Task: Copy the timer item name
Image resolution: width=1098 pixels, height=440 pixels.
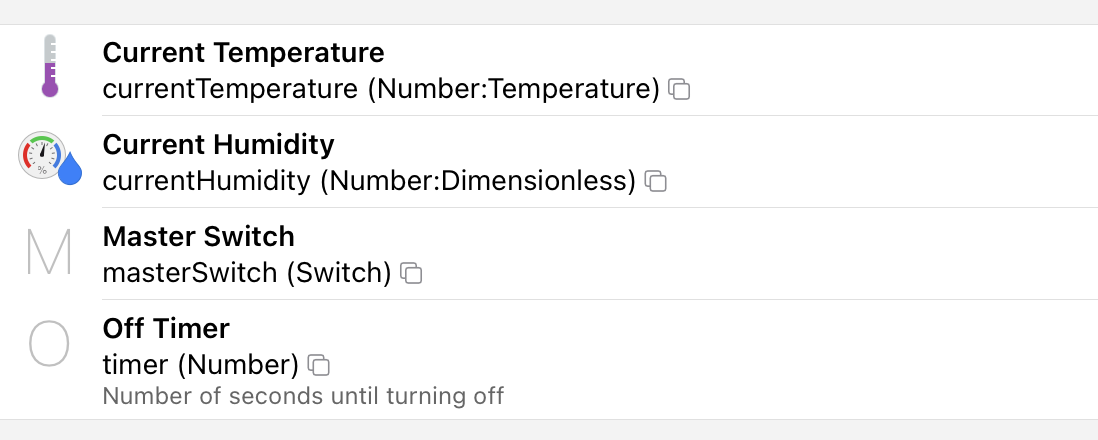Action: [x=319, y=364]
